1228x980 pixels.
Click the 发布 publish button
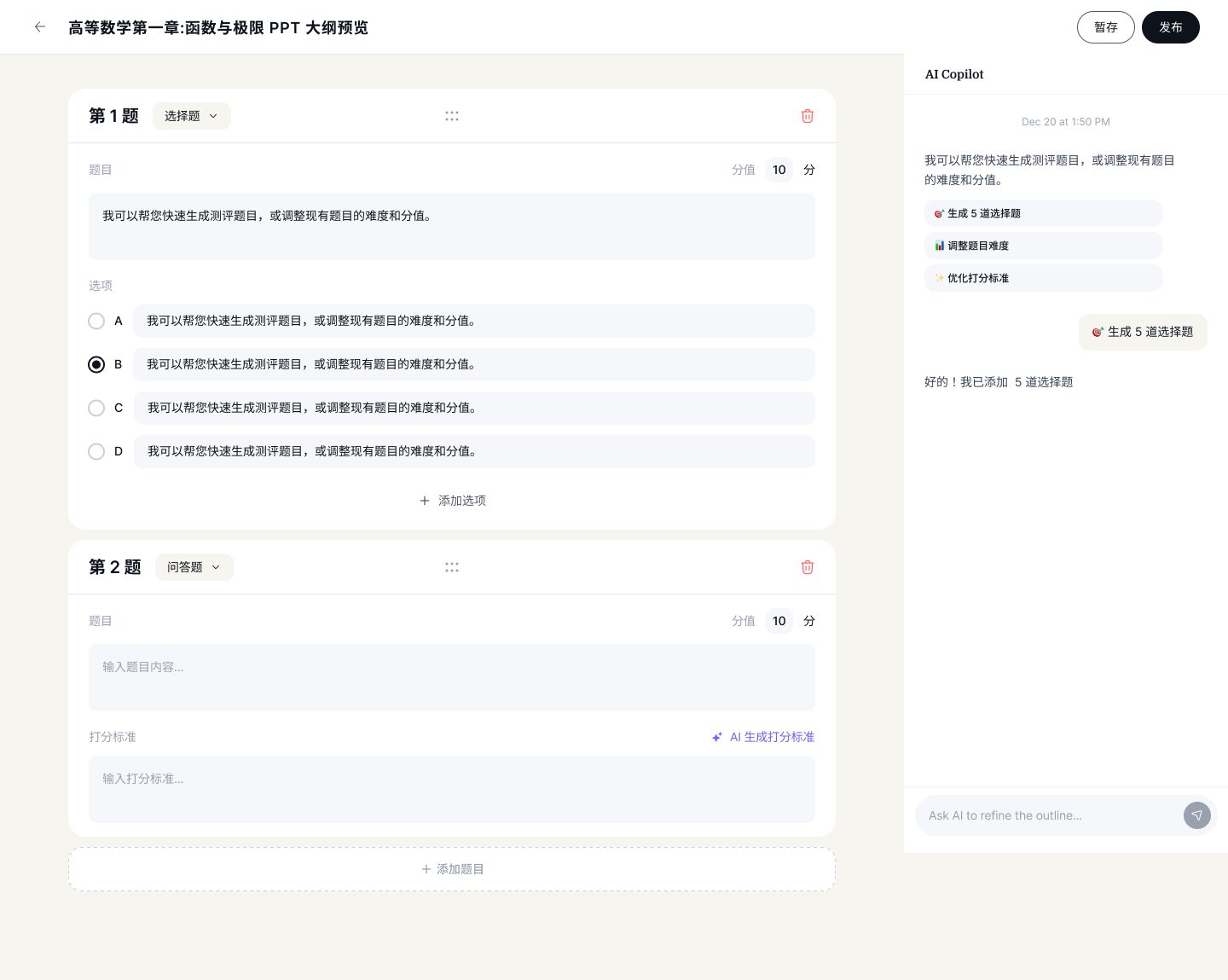(x=1171, y=26)
